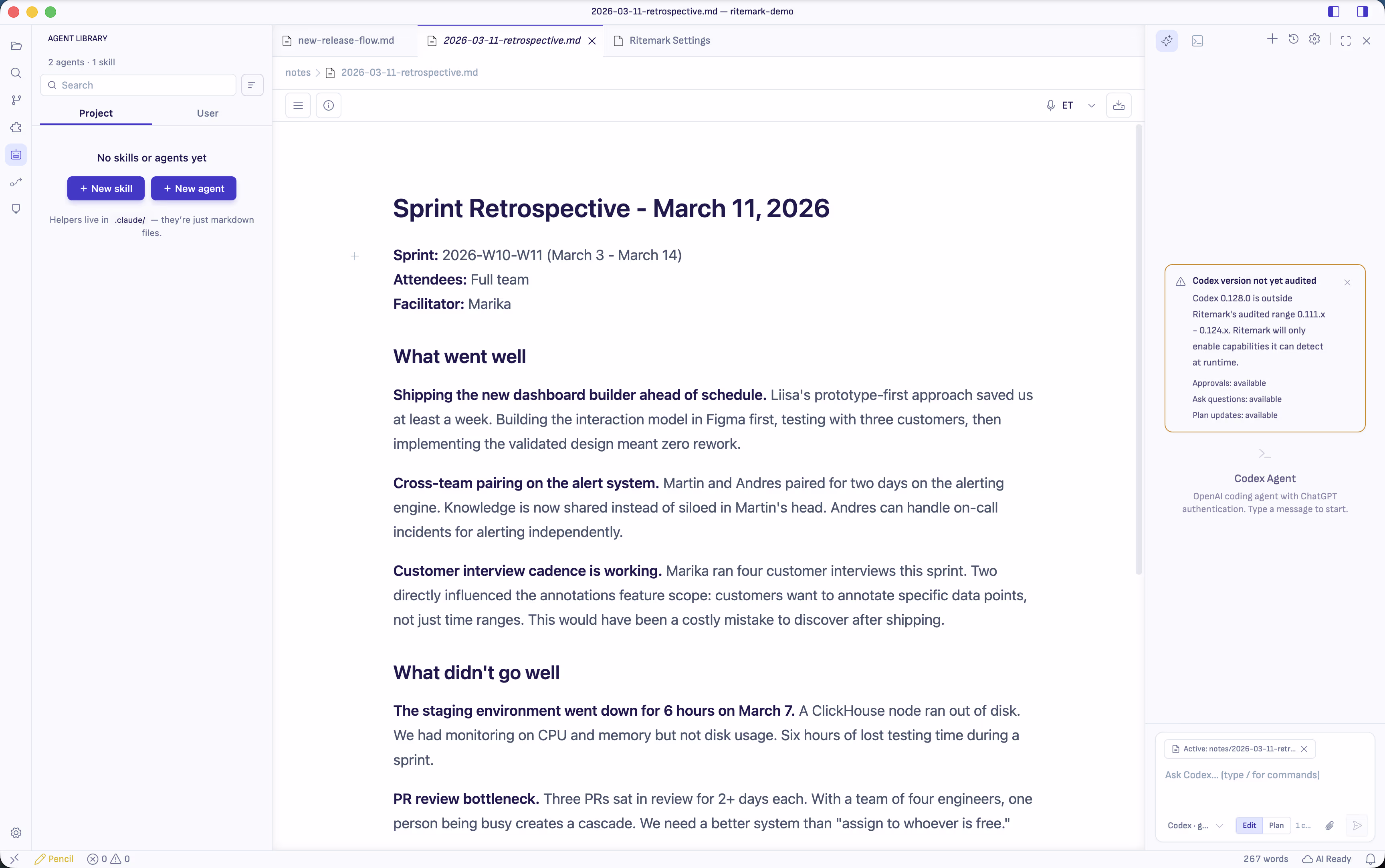1385x868 pixels.
Task: Open the Explorer folder icon in sidebar
Action: [x=16, y=46]
